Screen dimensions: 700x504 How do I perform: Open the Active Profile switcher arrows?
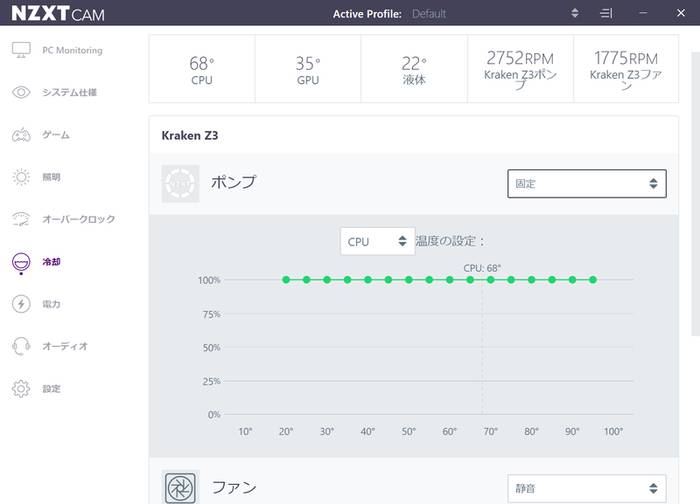coord(575,13)
